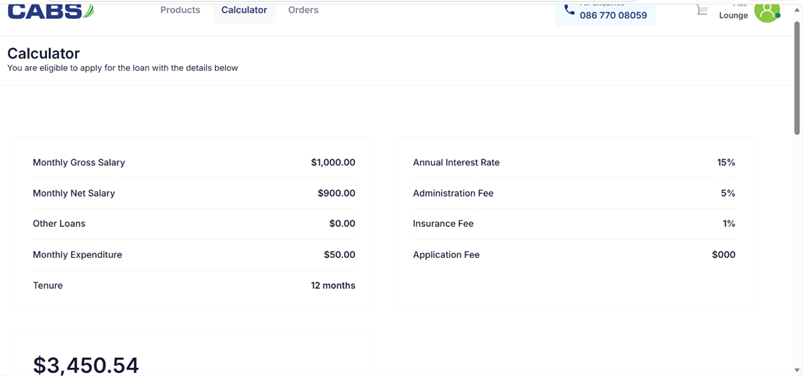The height and width of the screenshot is (376, 804).
Task: Click the Lounge user label
Action: pyautogui.click(x=733, y=15)
